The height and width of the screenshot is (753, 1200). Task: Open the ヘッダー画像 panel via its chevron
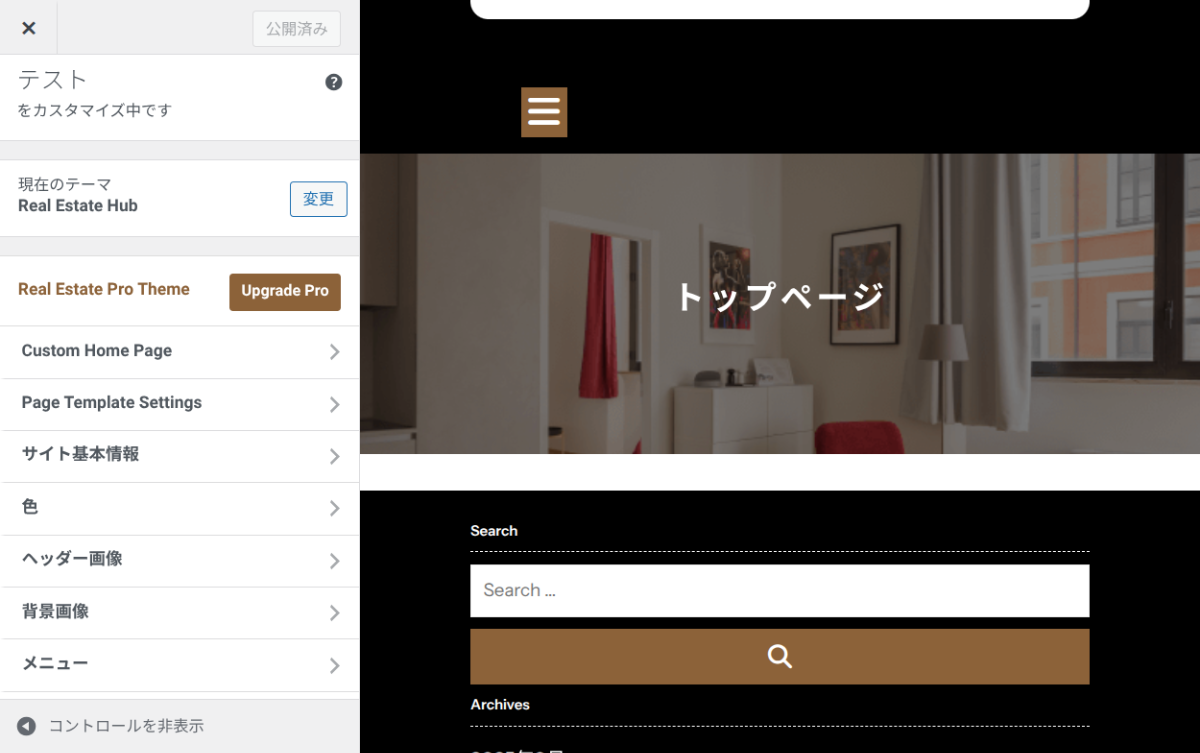click(x=336, y=560)
